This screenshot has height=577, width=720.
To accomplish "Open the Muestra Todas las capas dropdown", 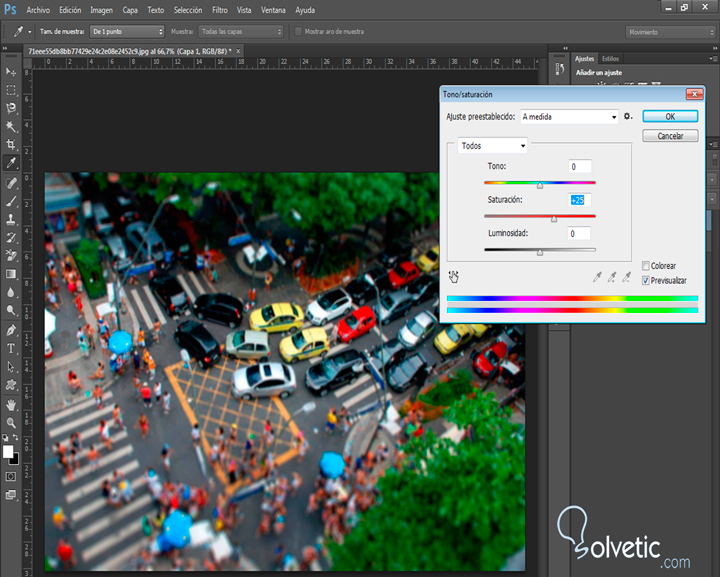I will coord(241,32).
